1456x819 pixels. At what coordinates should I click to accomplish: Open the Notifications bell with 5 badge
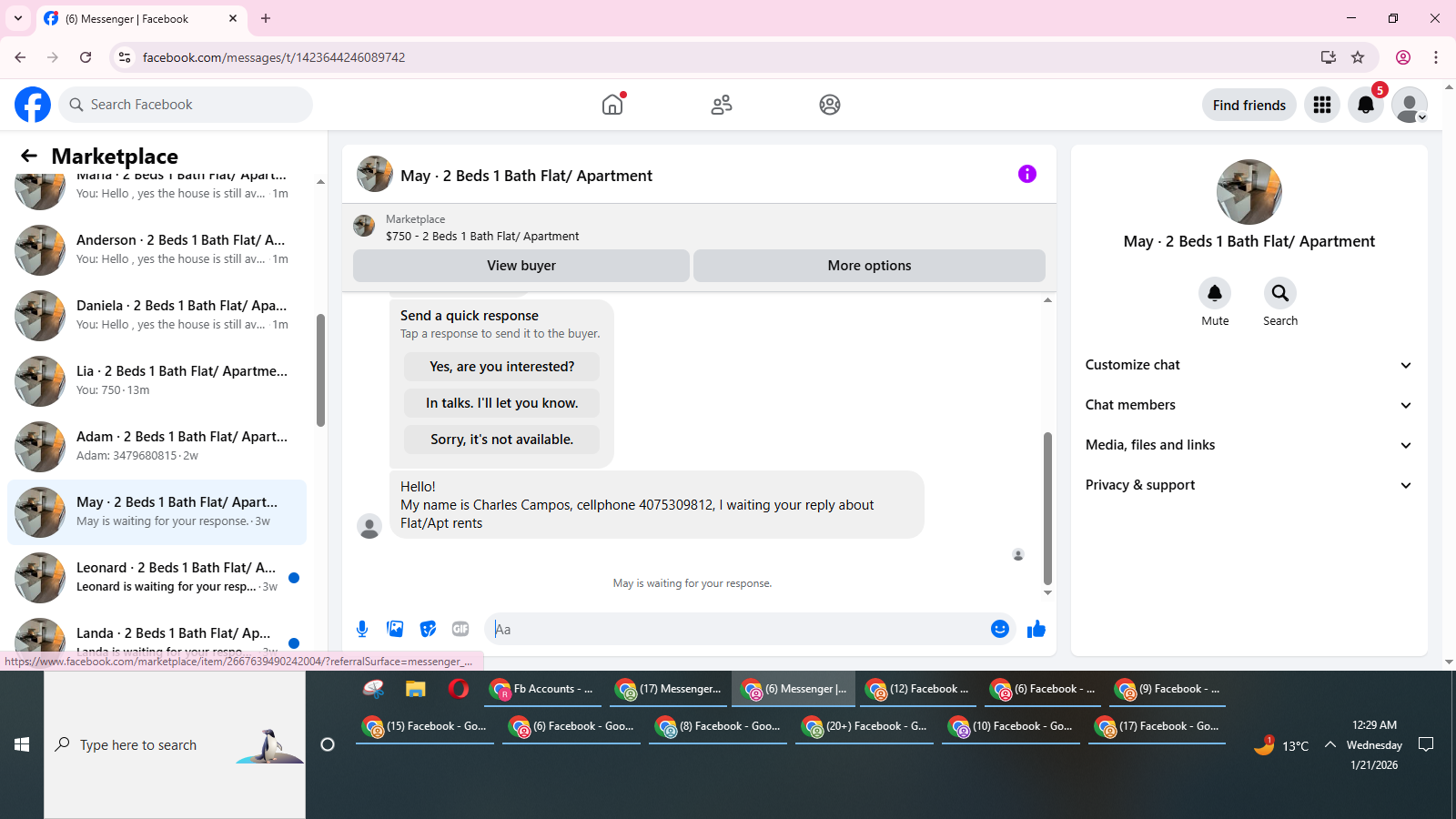point(1366,105)
